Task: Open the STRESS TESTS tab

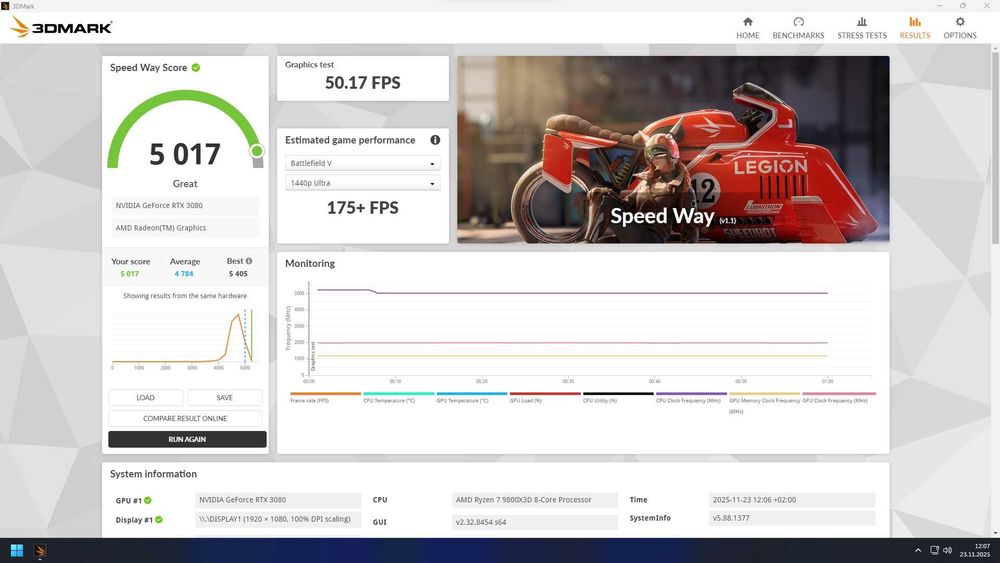Action: pos(862,28)
